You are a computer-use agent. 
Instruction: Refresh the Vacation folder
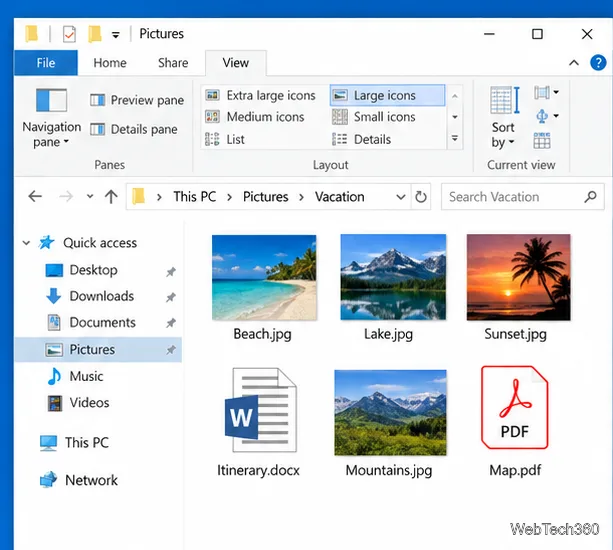[x=421, y=197]
